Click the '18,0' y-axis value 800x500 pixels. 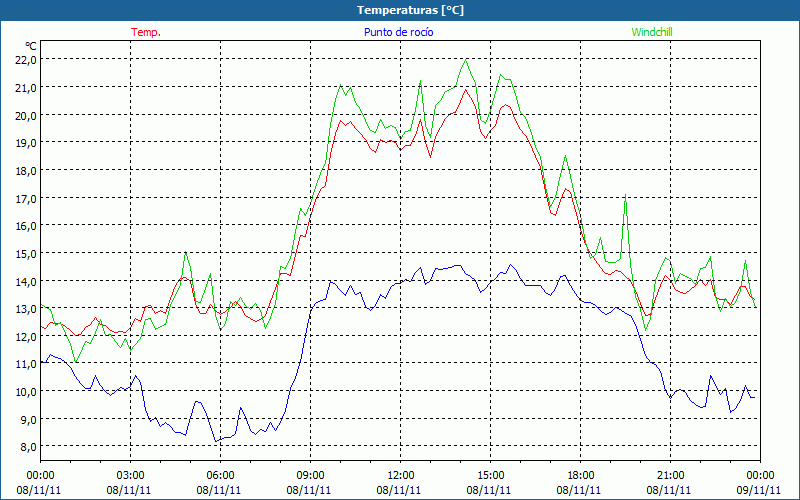(x=26, y=171)
